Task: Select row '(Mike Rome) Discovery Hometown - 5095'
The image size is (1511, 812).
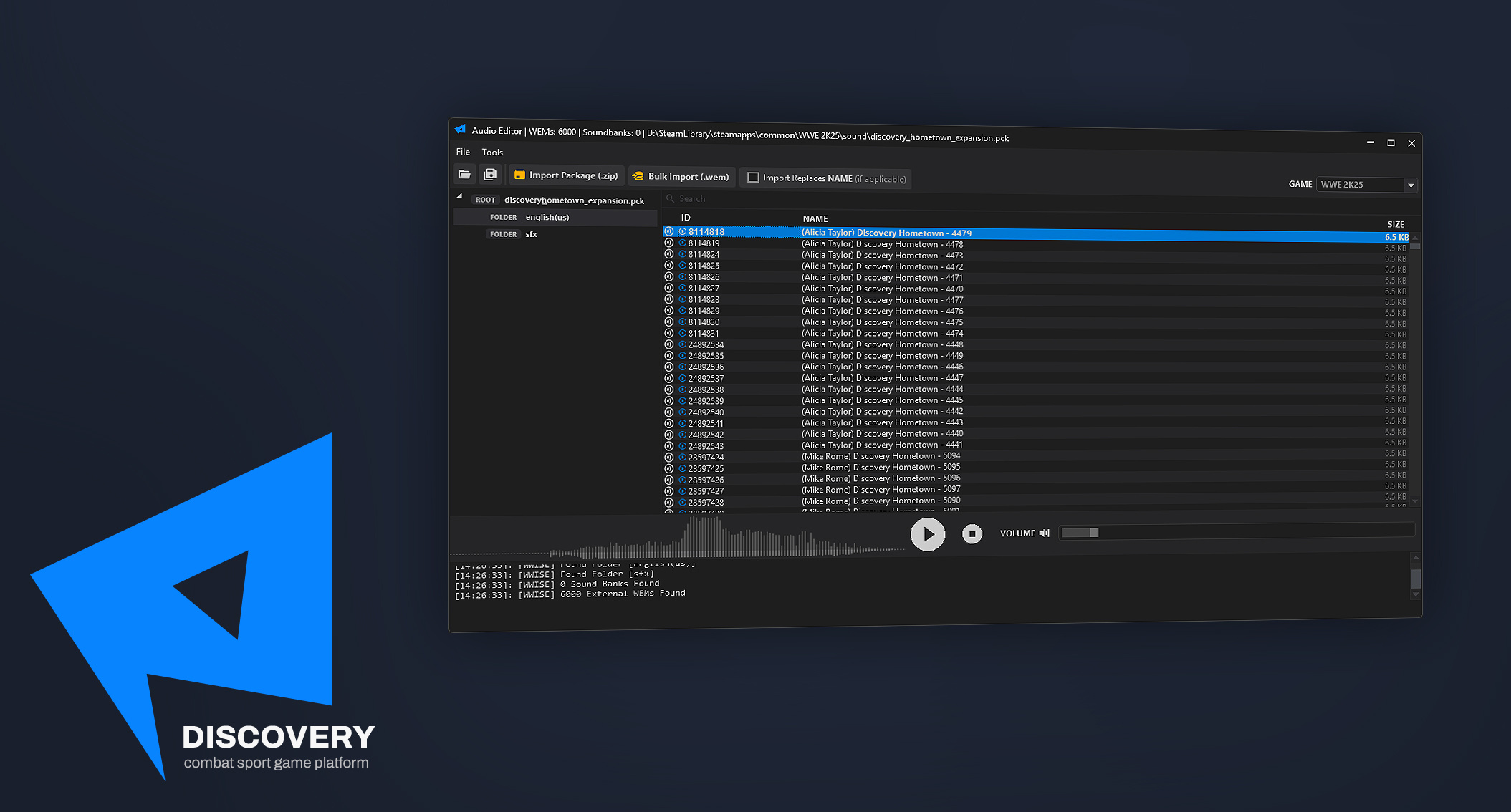Action: (1036, 468)
